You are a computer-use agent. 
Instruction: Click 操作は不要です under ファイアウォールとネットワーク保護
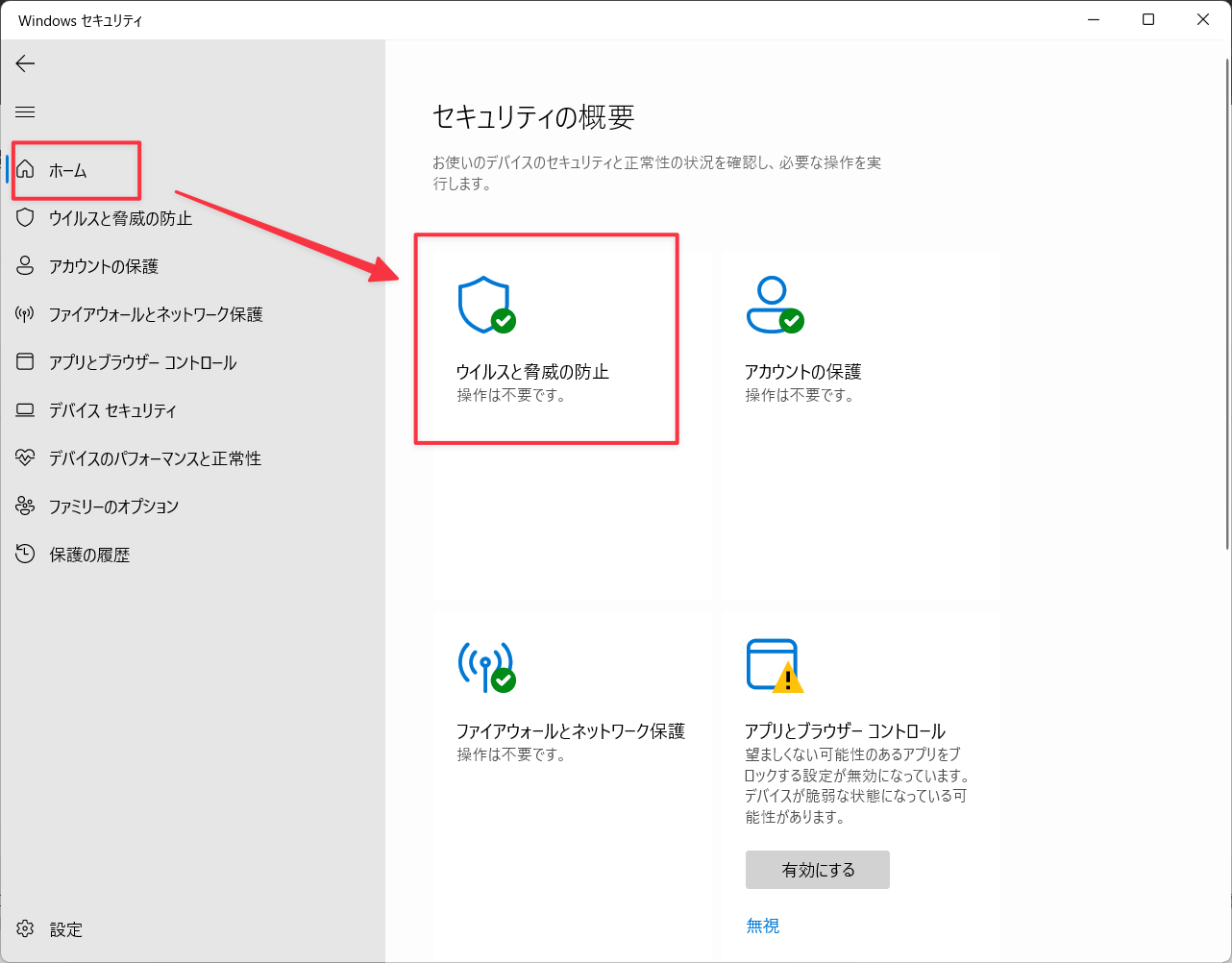coord(512,754)
